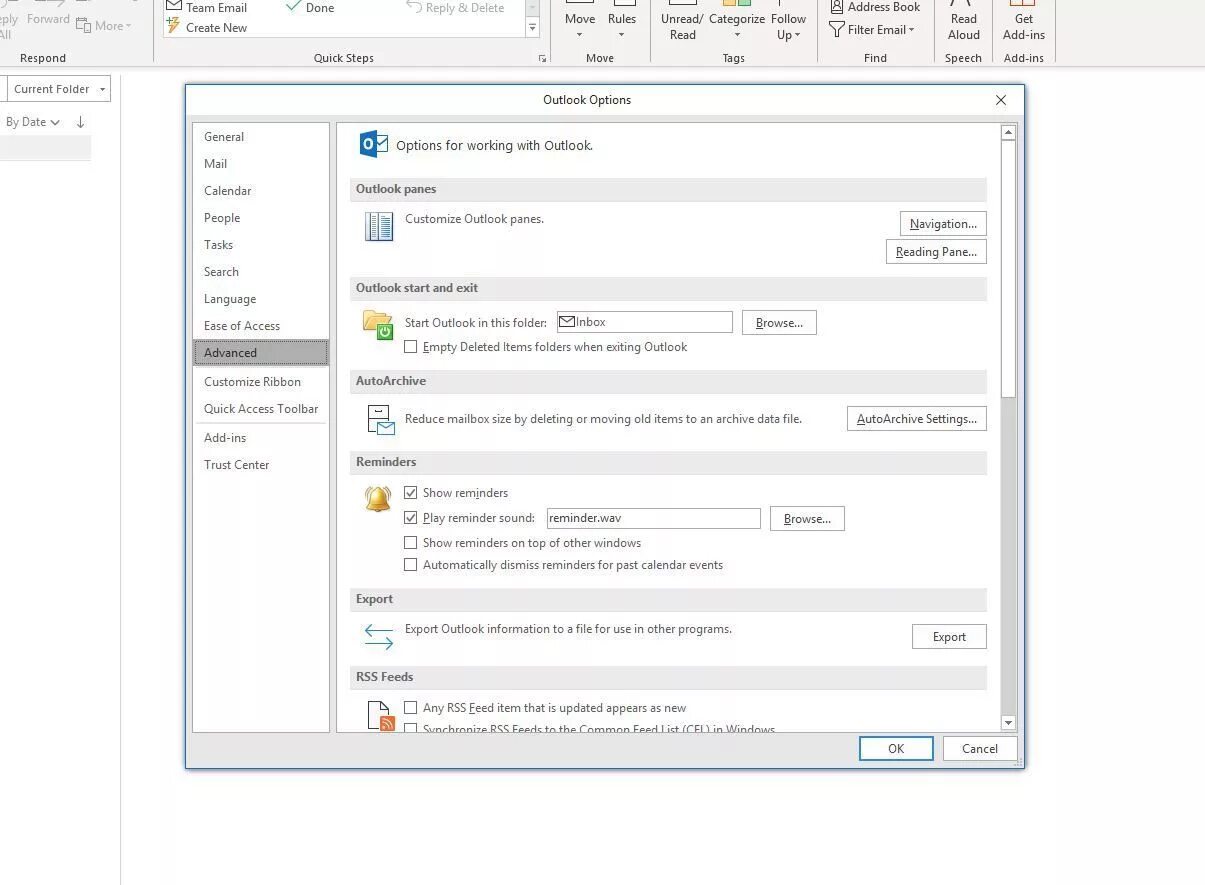Click Cancel in Outlook Options
The height and width of the screenshot is (885, 1205).
[x=980, y=749]
